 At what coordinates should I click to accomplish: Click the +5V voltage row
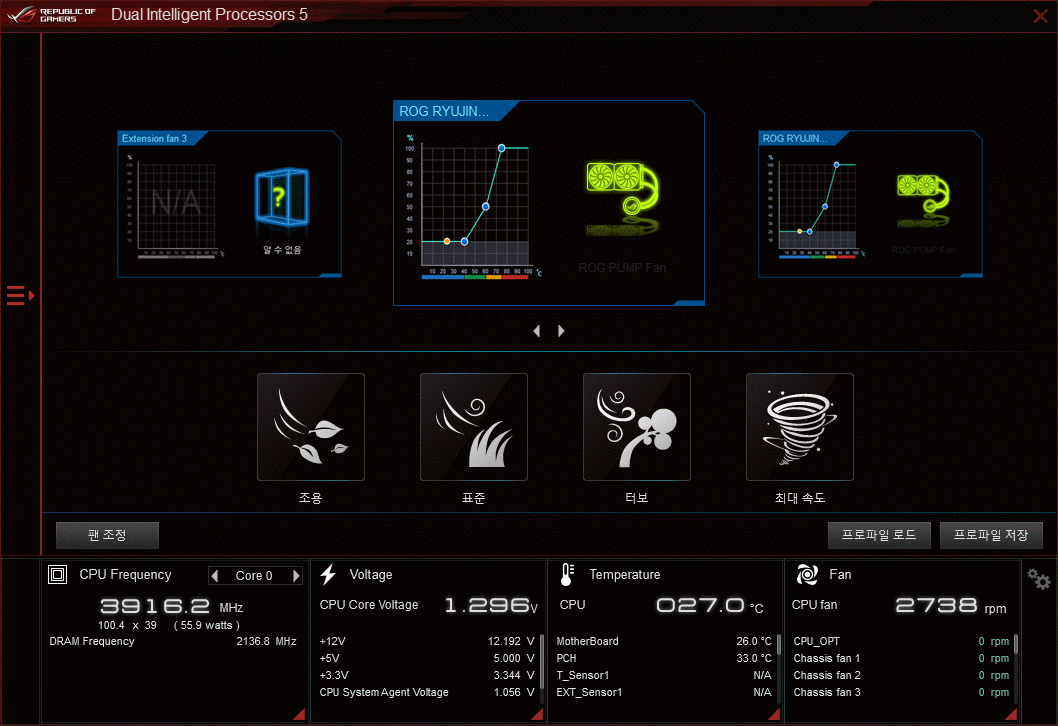(427, 658)
